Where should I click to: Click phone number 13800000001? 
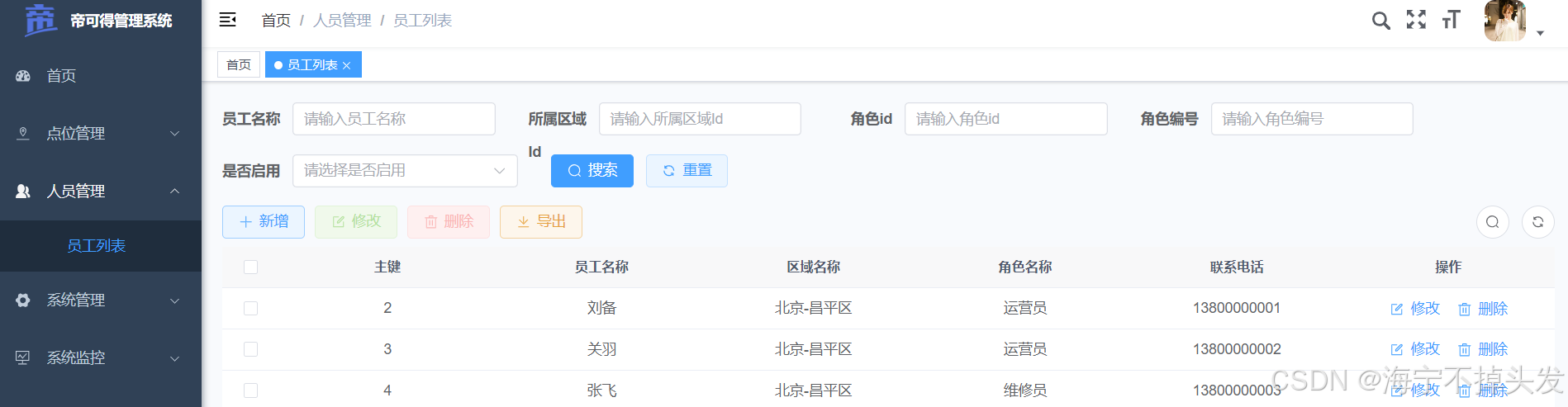1237,308
